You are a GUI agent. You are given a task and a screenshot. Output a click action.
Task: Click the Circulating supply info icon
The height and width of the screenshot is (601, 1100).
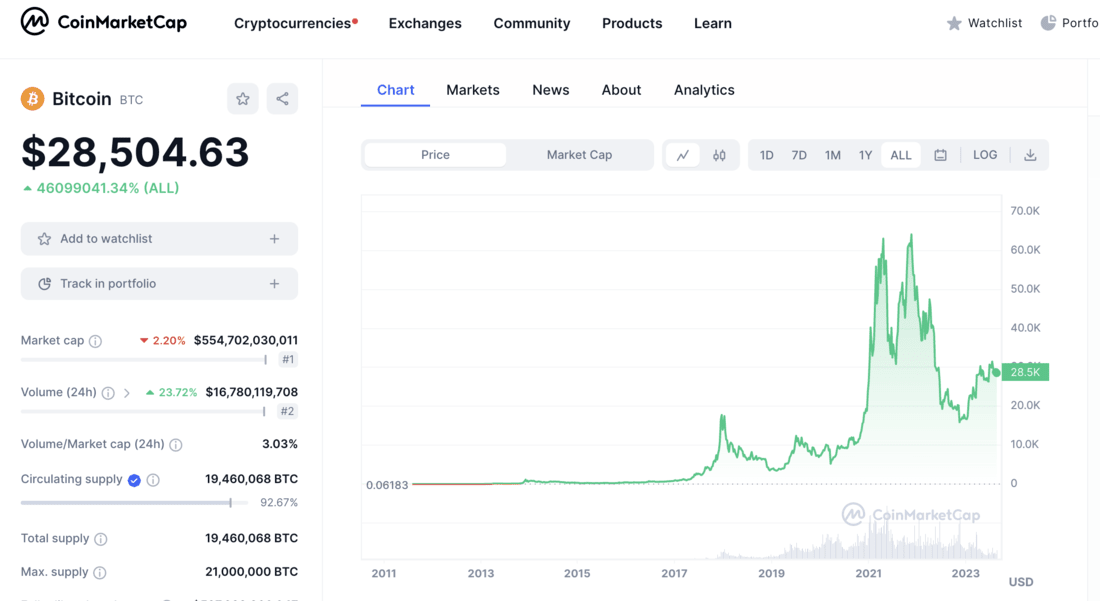click(x=153, y=480)
